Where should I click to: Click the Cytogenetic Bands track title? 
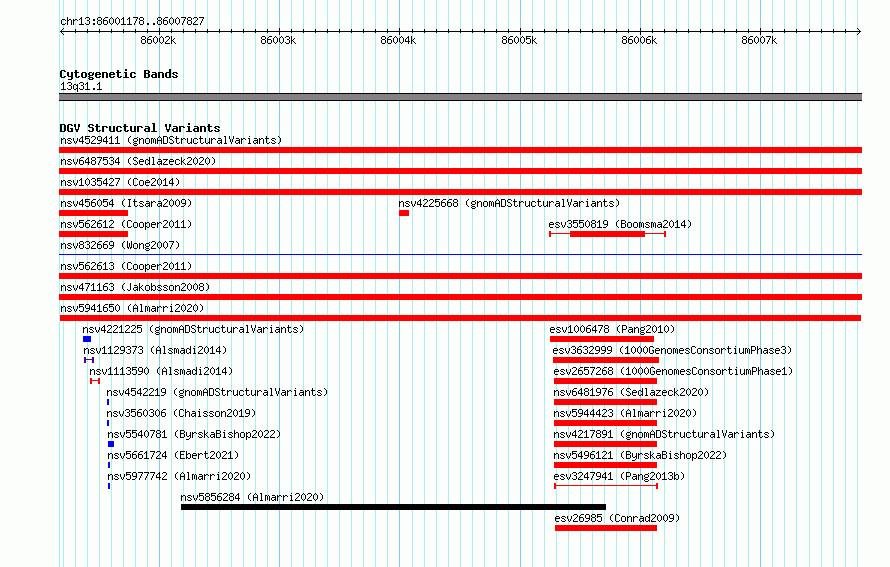pyautogui.click(x=119, y=74)
